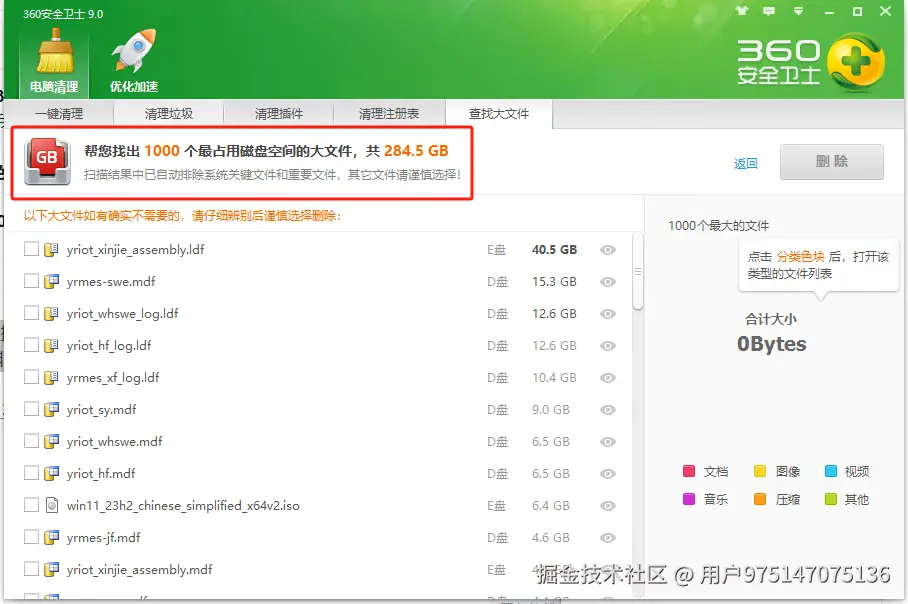The width and height of the screenshot is (908, 604).
Task: Click file icon of yriot_sy.mdf
Action: [x=52, y=409]
